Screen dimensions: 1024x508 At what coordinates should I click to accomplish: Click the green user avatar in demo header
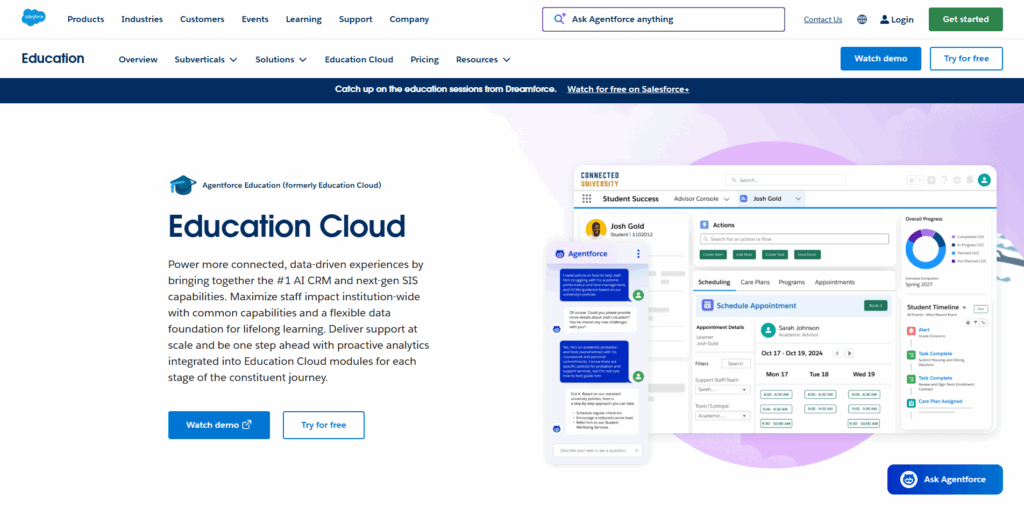pos(984,180)
